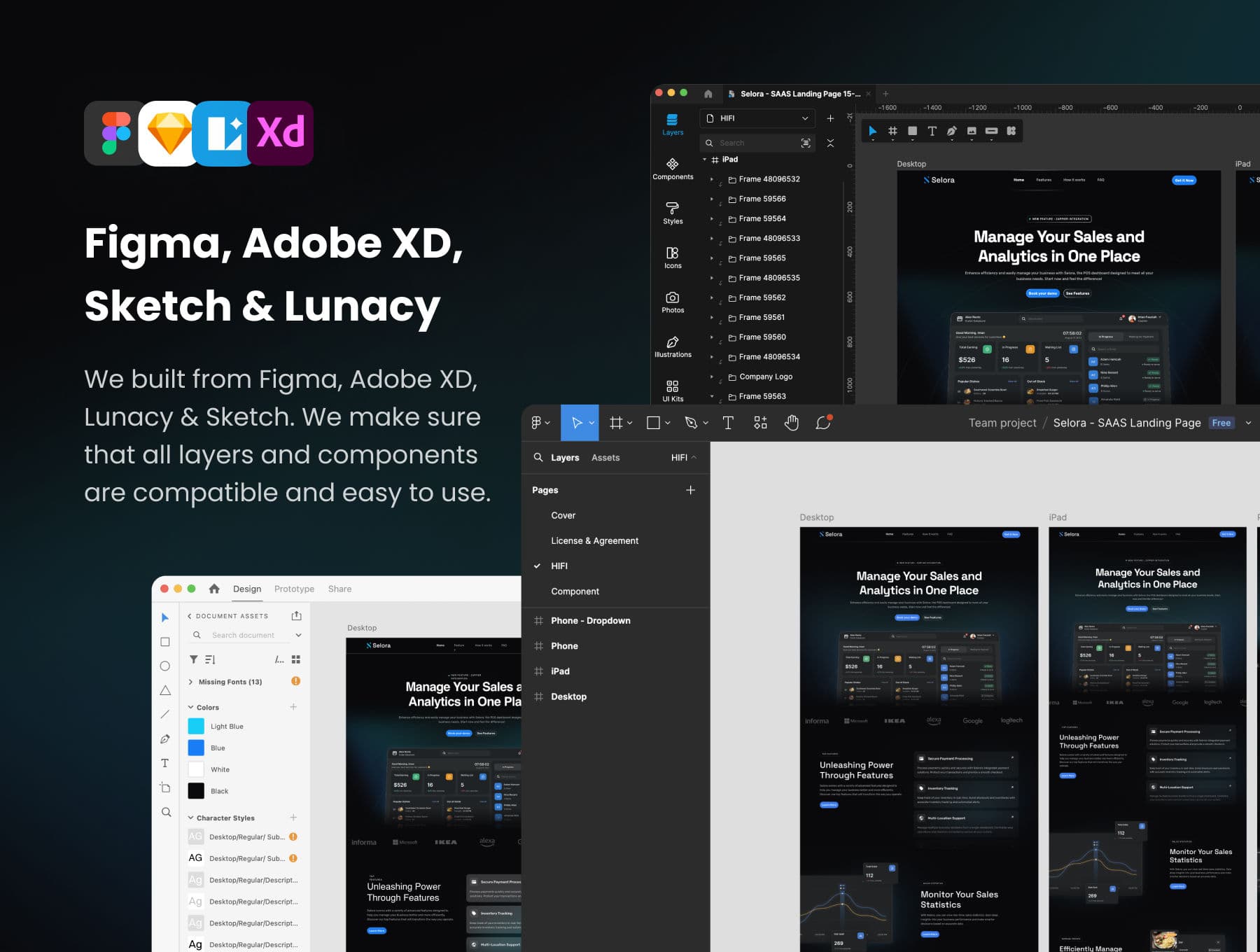Screen dimensions: 1260x952
Task: Click the Lunacy layers Search field
Action: (758, 143)
